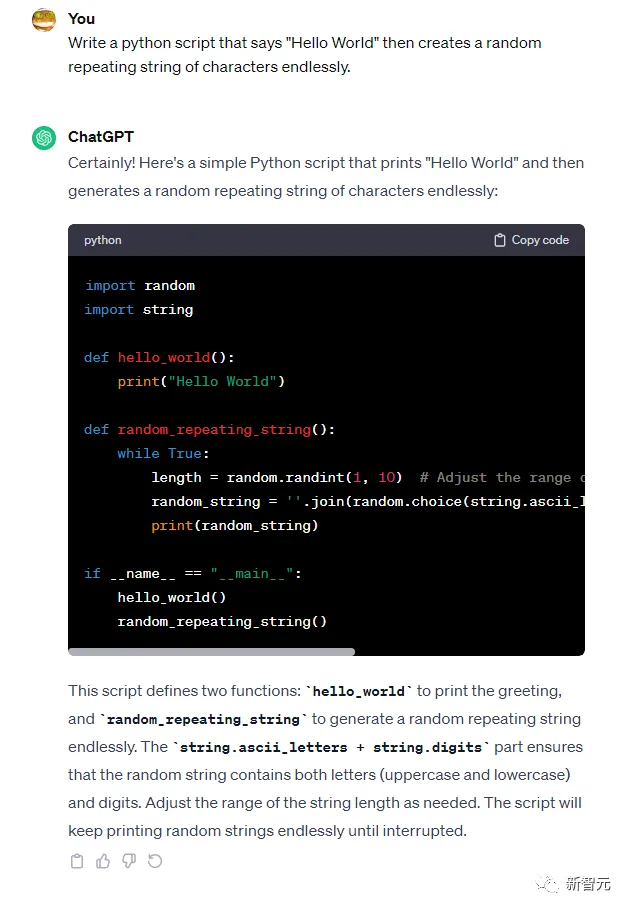This screenshot has height=911, width=631.
Task: Click the "ChatGPT" sender name
Action: click(101, 136)
